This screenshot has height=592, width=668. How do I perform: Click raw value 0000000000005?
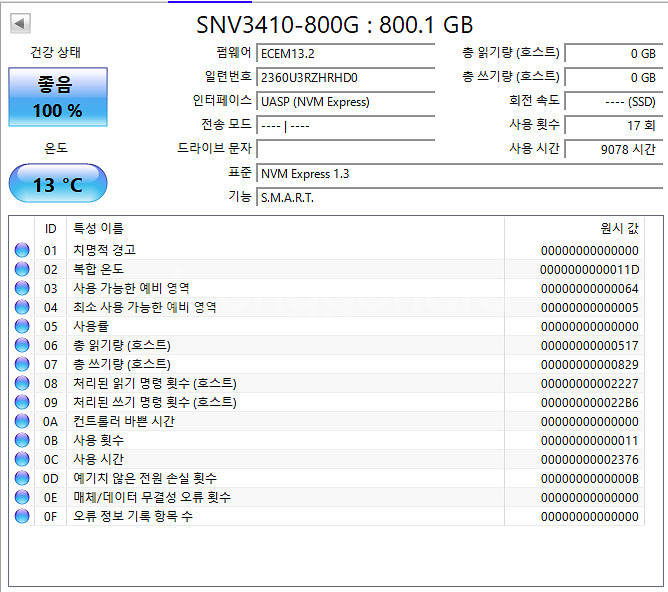coord(590,307)
